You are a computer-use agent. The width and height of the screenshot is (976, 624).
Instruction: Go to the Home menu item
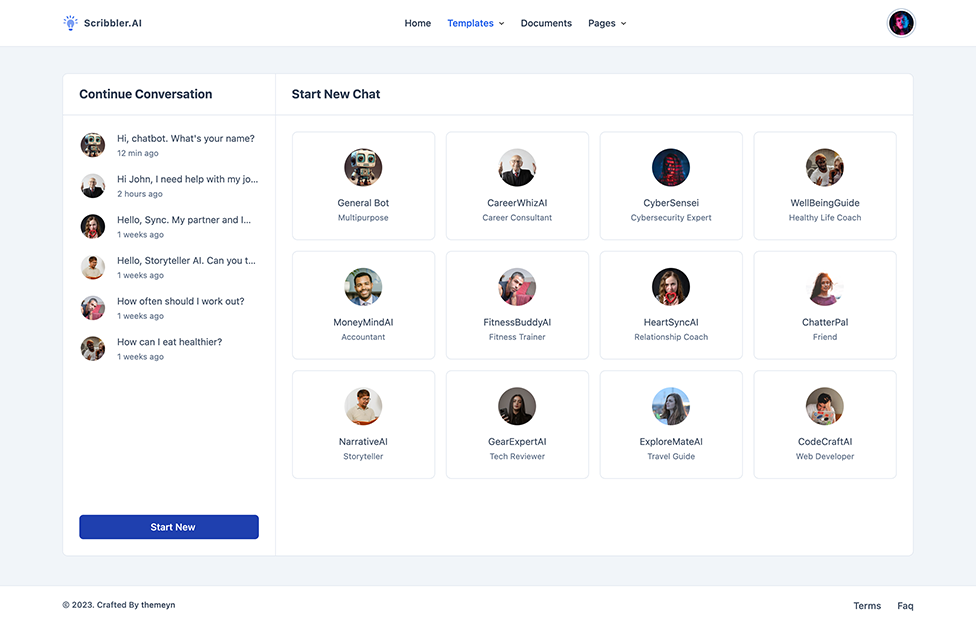(418, 23)
